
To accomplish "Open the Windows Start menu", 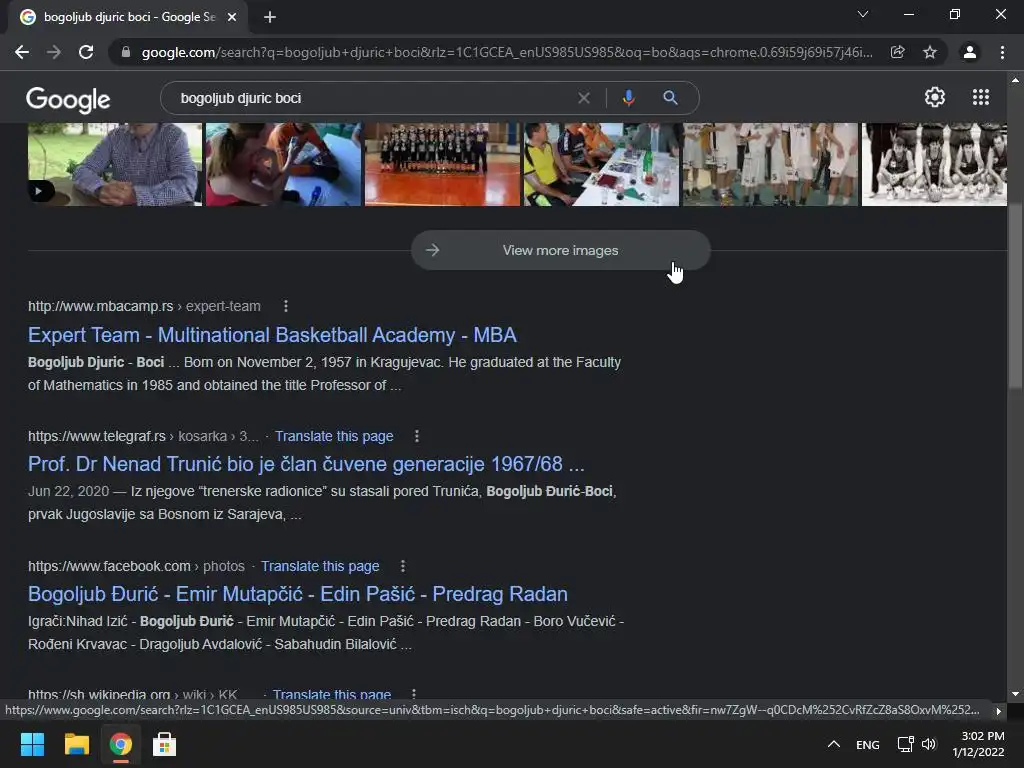I will tap(32, 744).
